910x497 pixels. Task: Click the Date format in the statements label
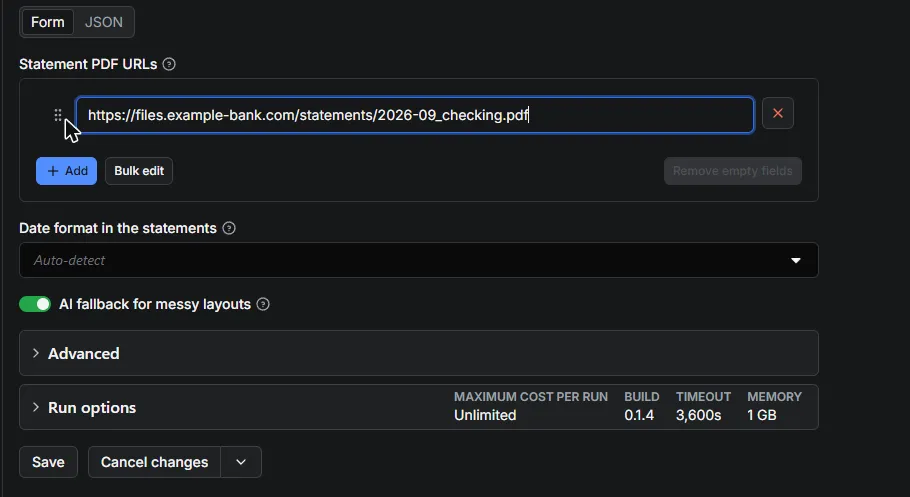[x=118, y=228]
